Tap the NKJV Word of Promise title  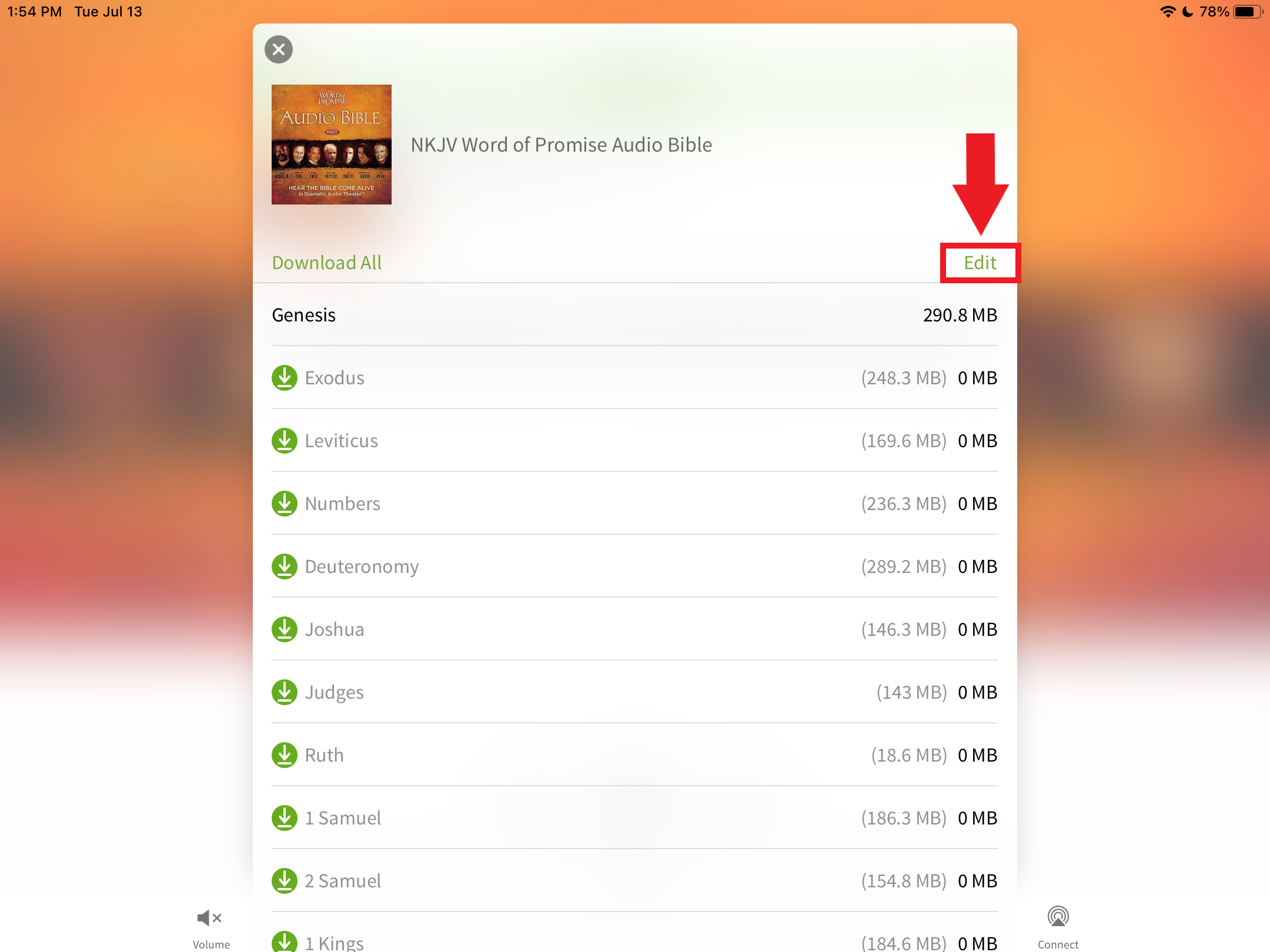click(562, 145)
